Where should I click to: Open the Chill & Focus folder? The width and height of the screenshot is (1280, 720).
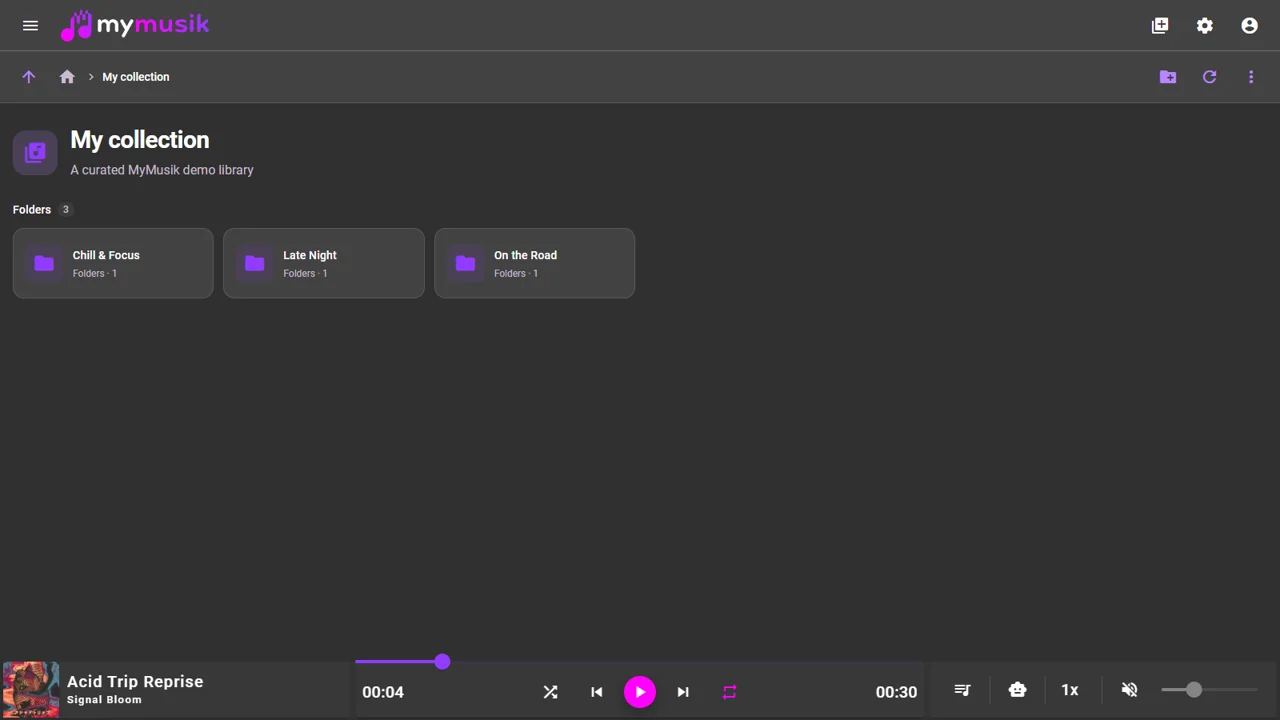113,263
